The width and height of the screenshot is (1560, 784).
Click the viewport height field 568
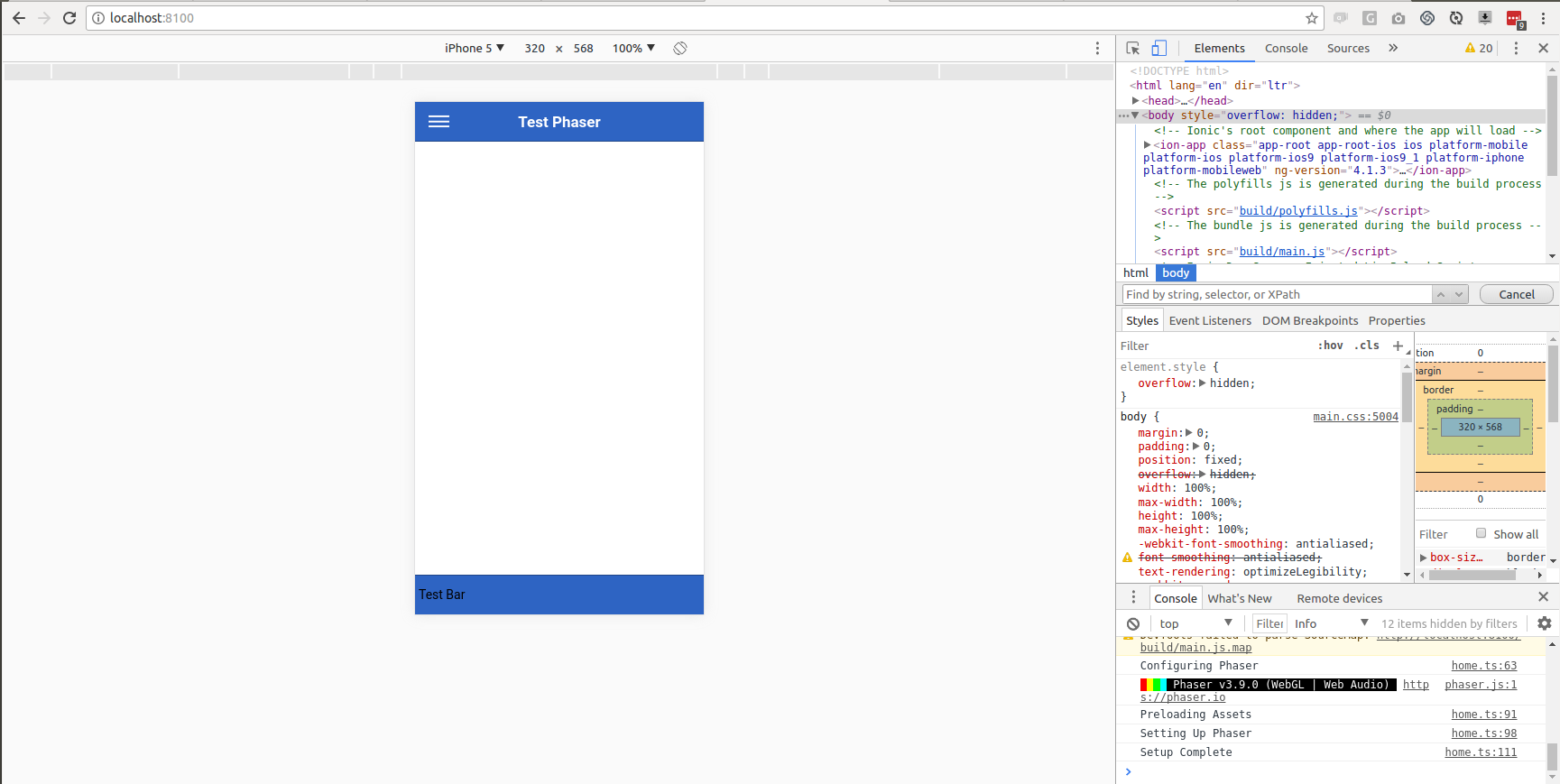pos(584,48)
